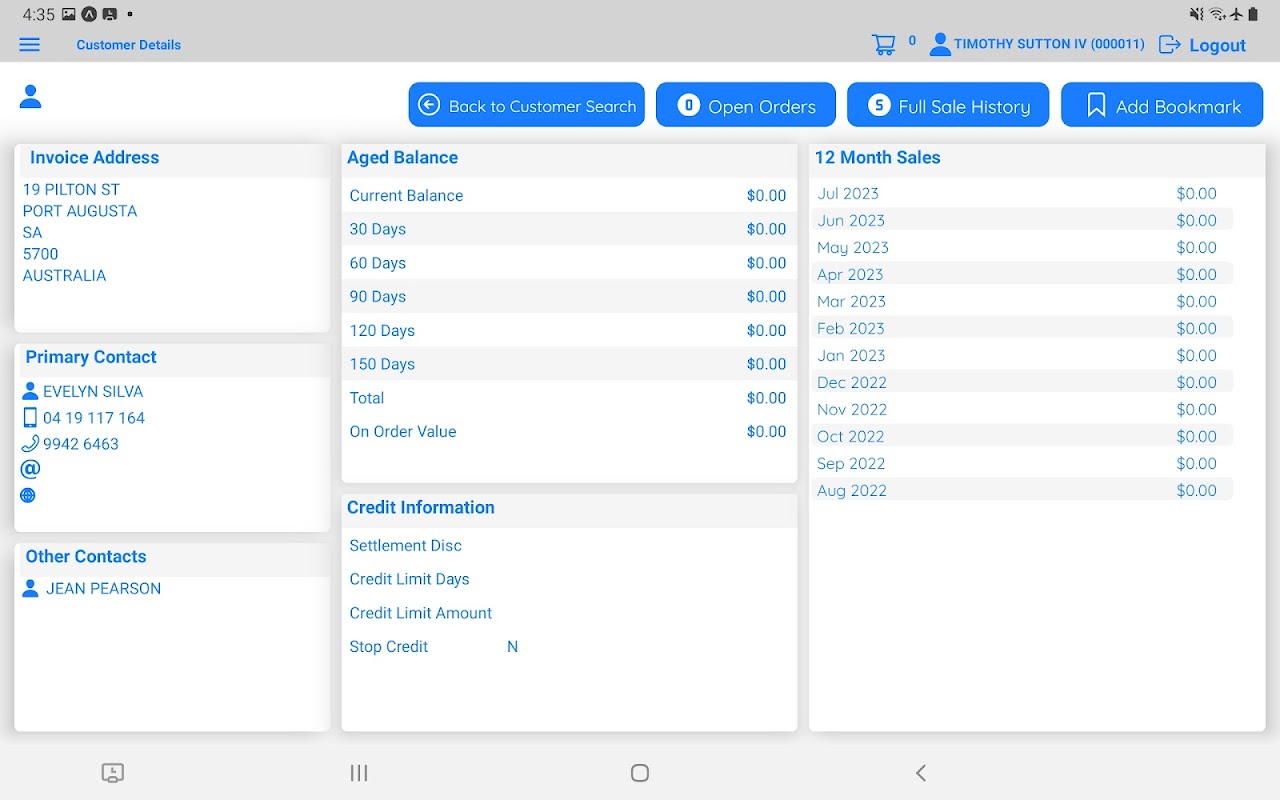Click the customer avatar icon below the menu
This screenshot has width=1280, height=800.
[31, 97]
